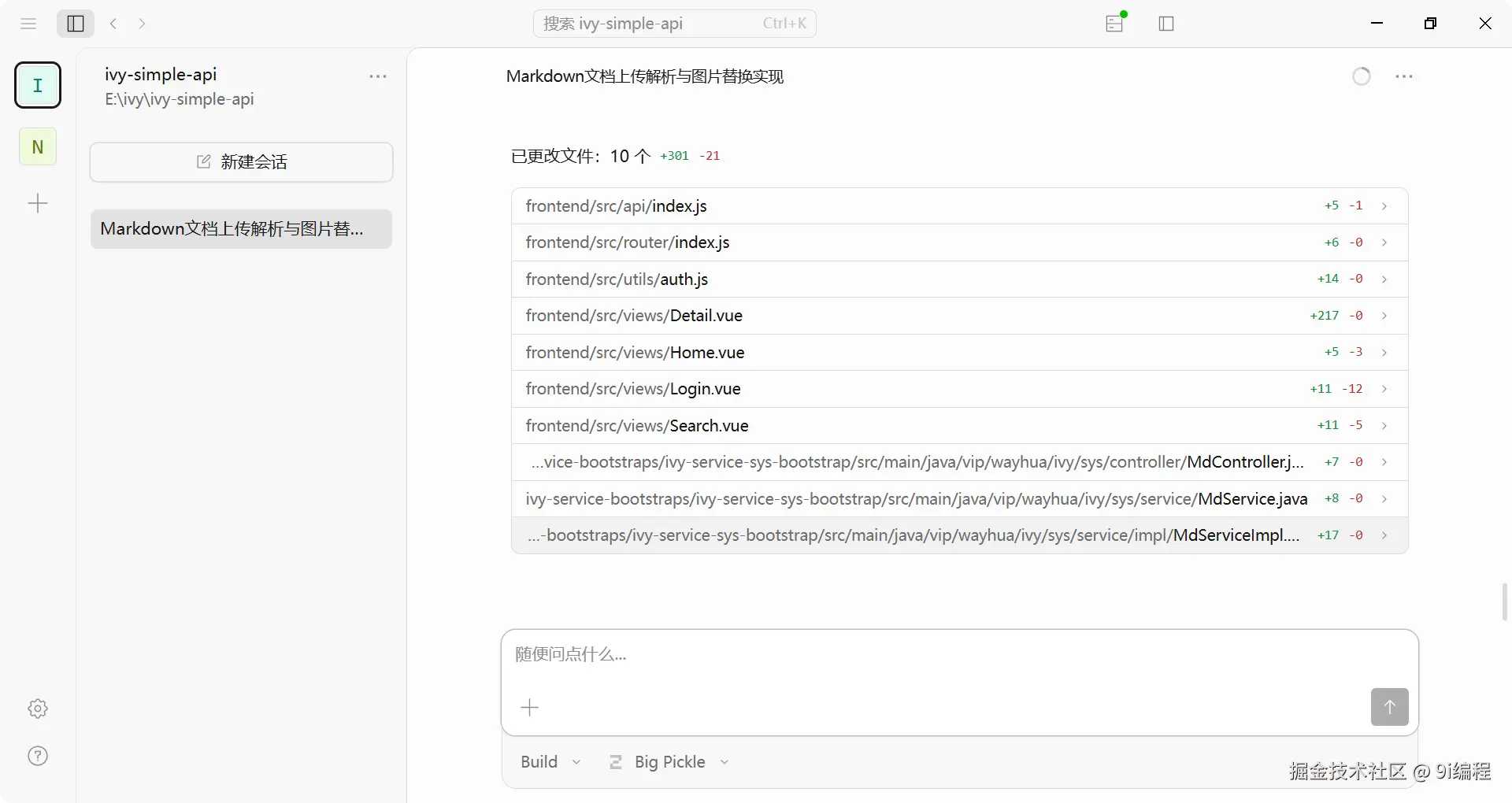Expand the frontend/src/router/index.js diff row
The height and width of the screenshot is (803, 1512).
pos(959,242)
